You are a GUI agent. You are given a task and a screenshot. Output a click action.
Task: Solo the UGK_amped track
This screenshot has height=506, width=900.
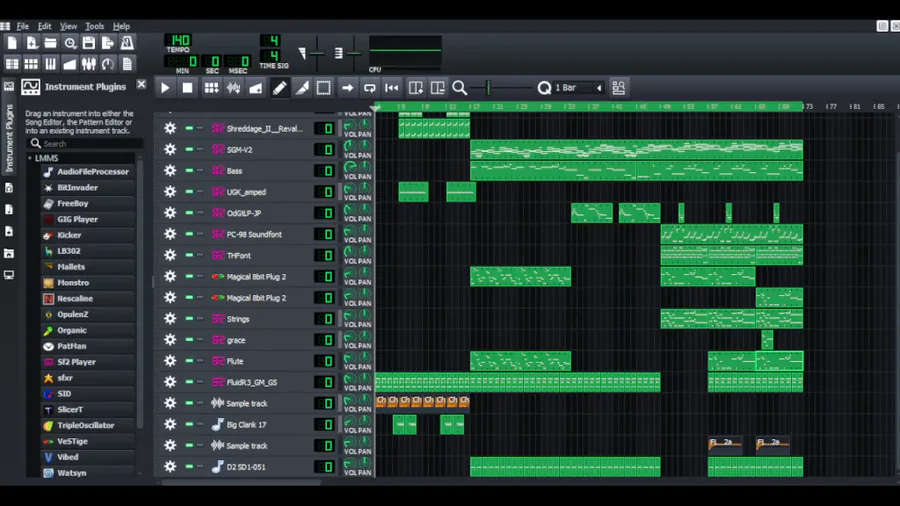tap(200, 192)
